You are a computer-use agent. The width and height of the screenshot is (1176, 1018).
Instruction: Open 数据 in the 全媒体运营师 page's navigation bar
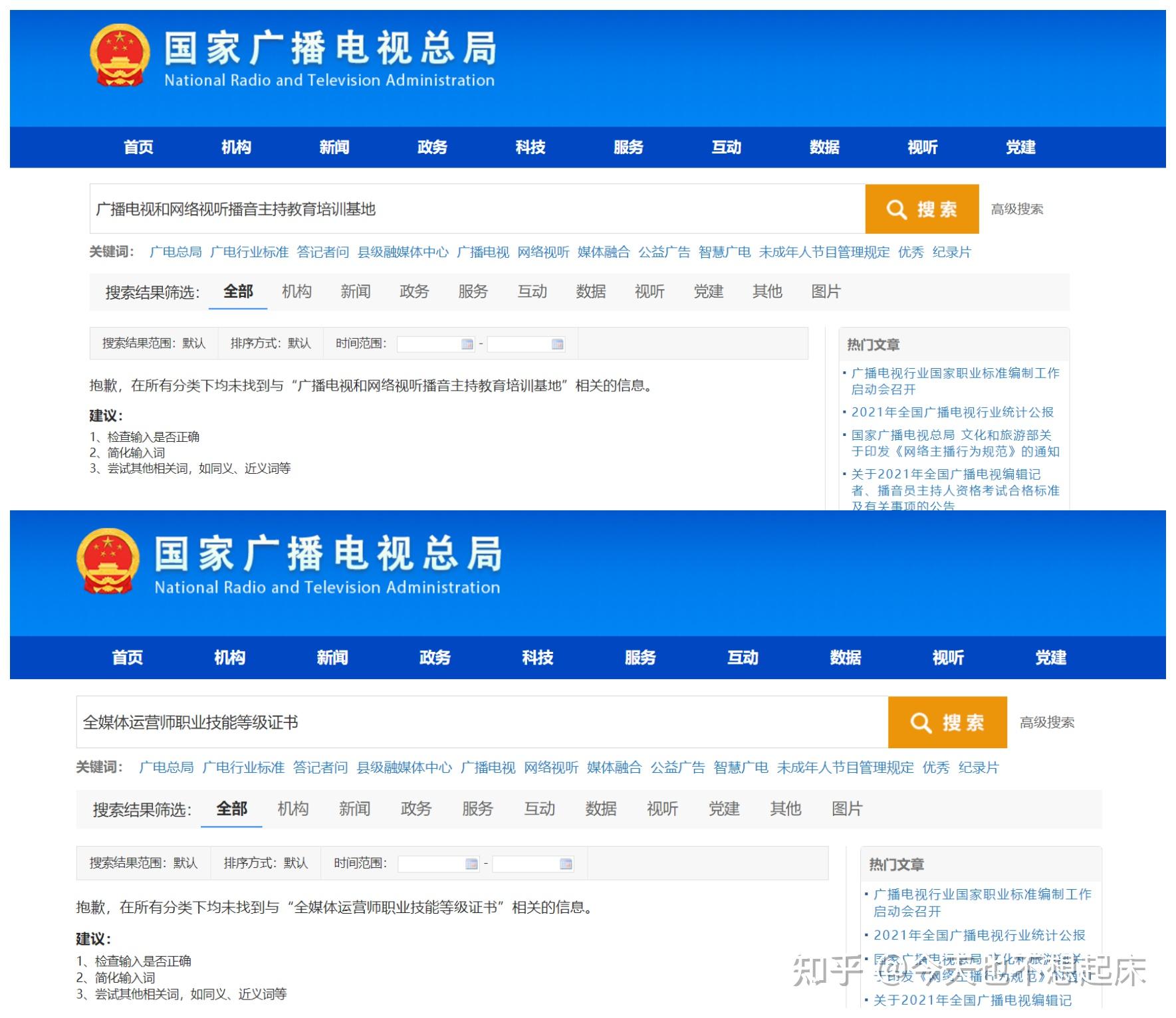pyautogui.click(x=846, y=658)
